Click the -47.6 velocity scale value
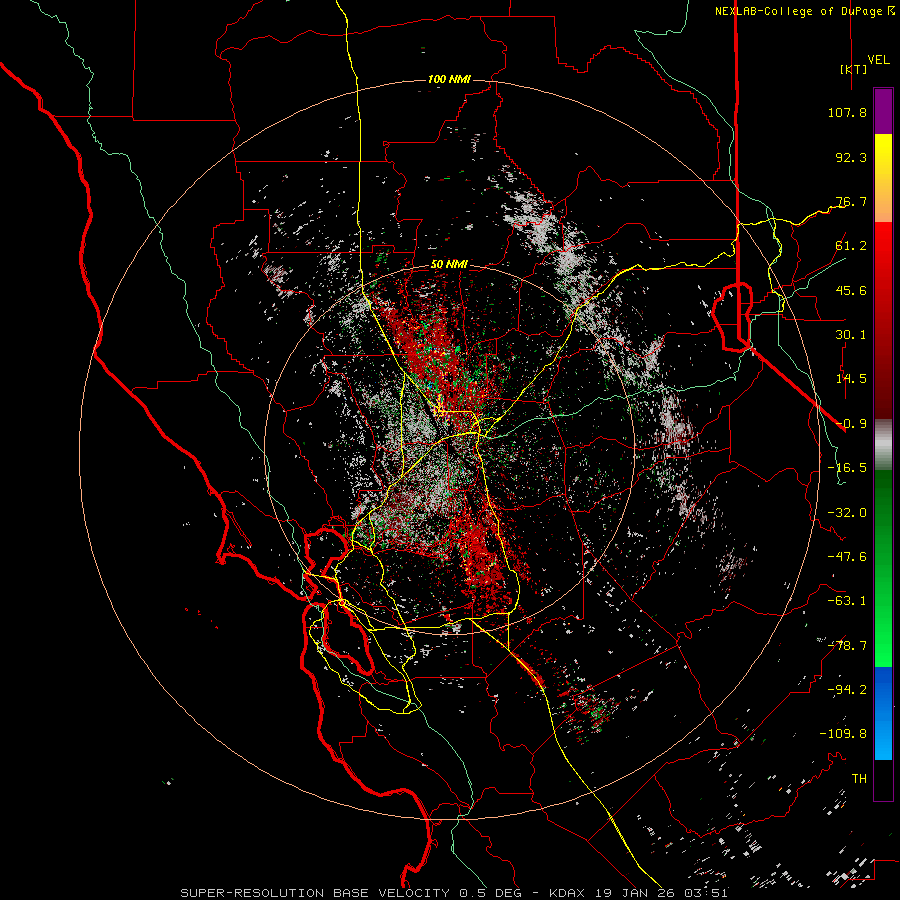 tap(847, 557)
